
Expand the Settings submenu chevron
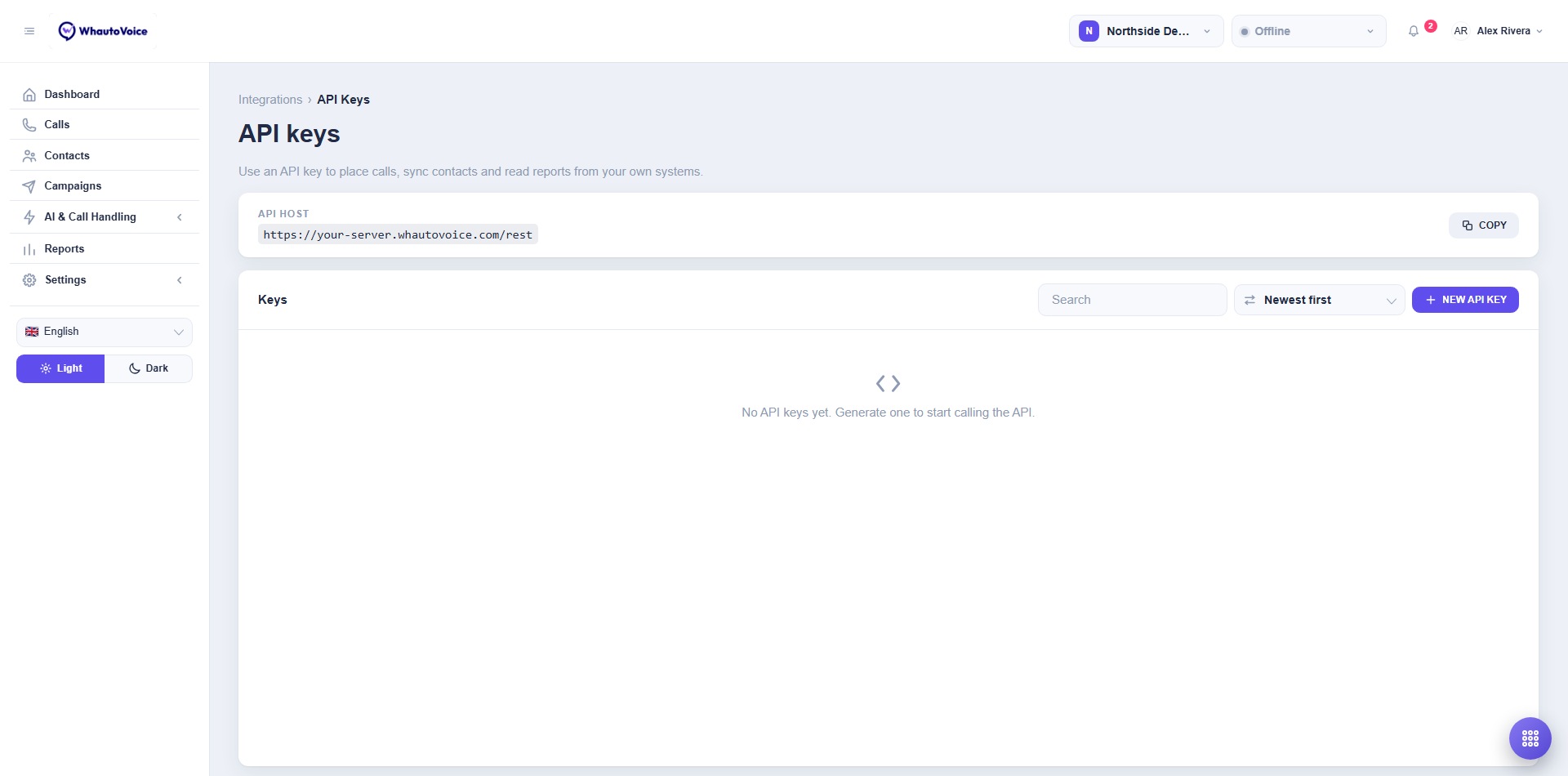[180, 280]
